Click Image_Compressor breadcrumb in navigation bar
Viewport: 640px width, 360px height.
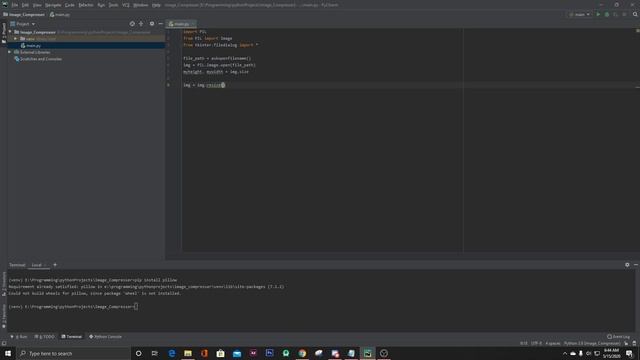24,15
